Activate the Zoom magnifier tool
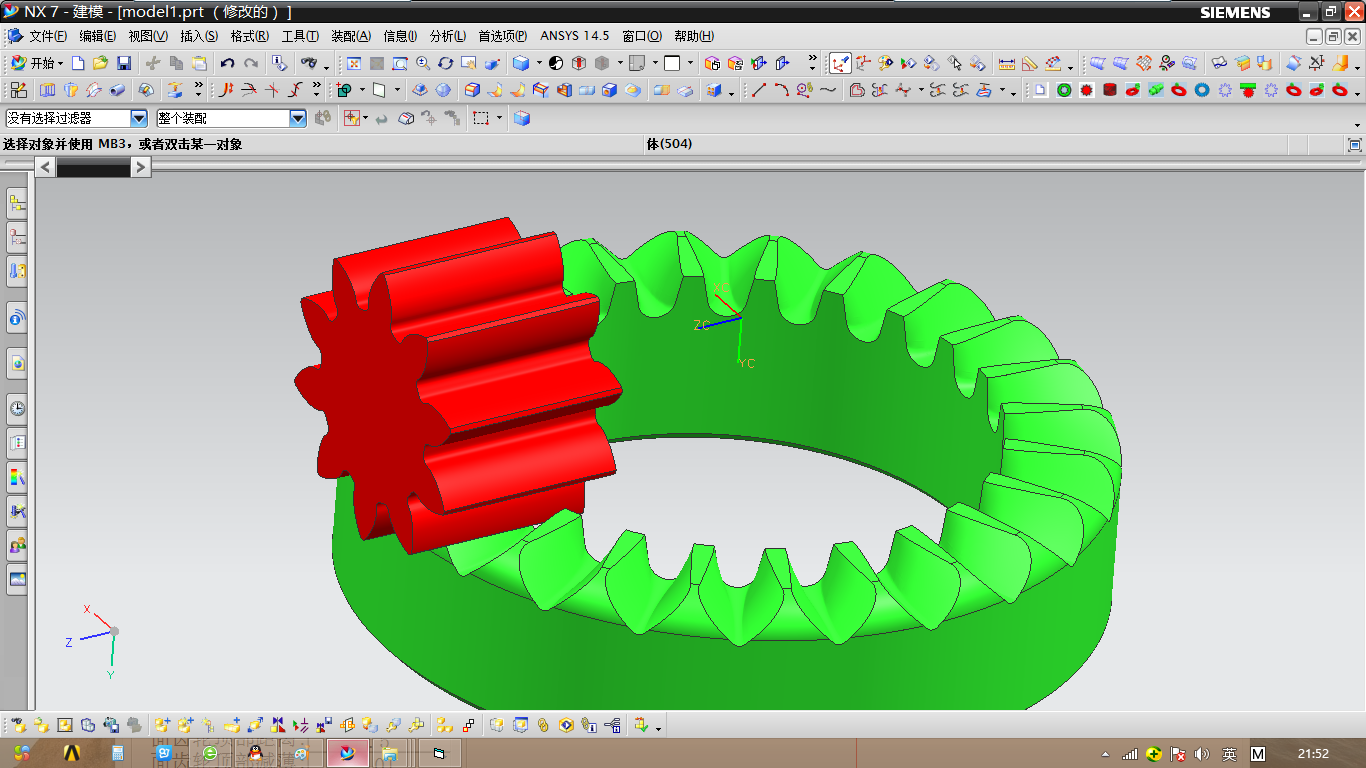Screen dimensions: 1366x768 (423, 63)
